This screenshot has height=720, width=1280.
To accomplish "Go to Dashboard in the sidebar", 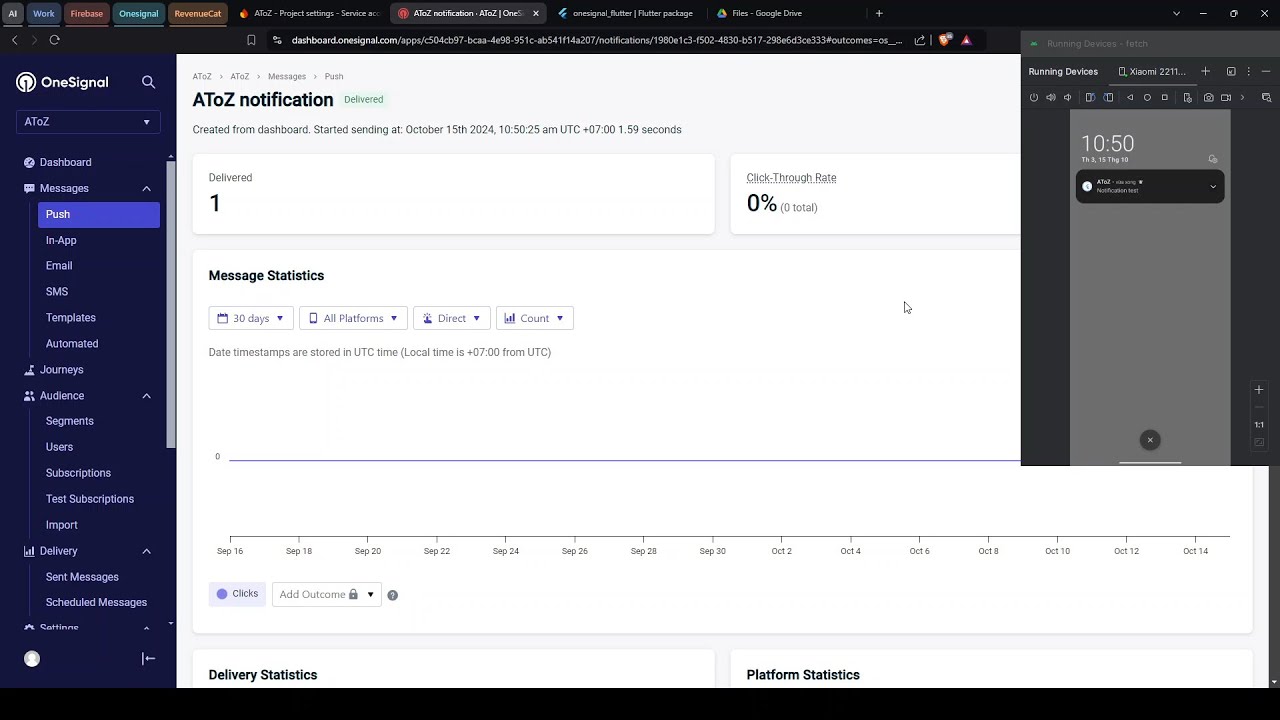I will coord(65,162).
